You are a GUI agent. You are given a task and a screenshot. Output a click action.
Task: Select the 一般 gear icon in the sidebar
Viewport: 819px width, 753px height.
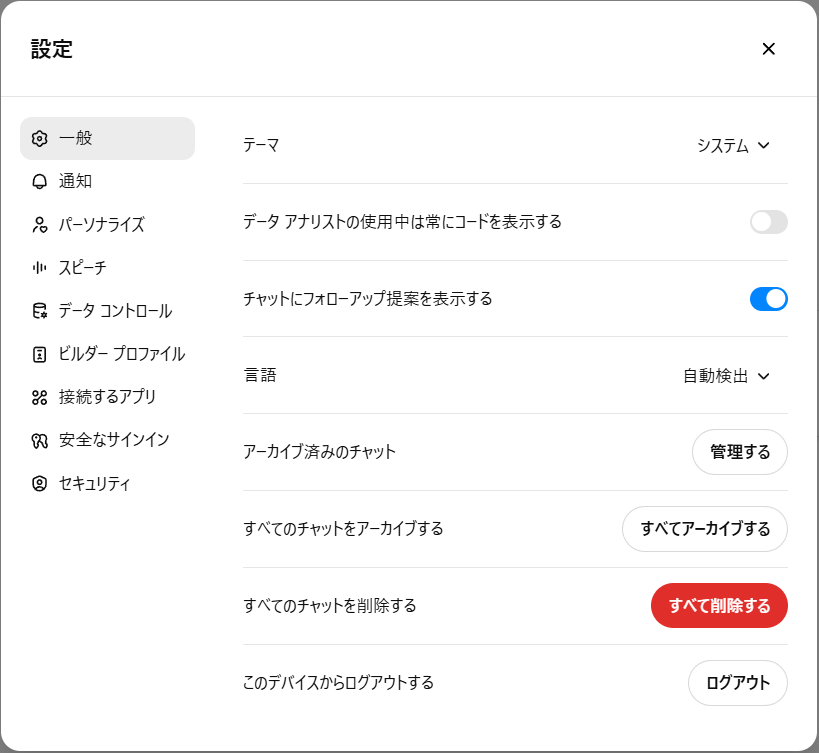40,138
